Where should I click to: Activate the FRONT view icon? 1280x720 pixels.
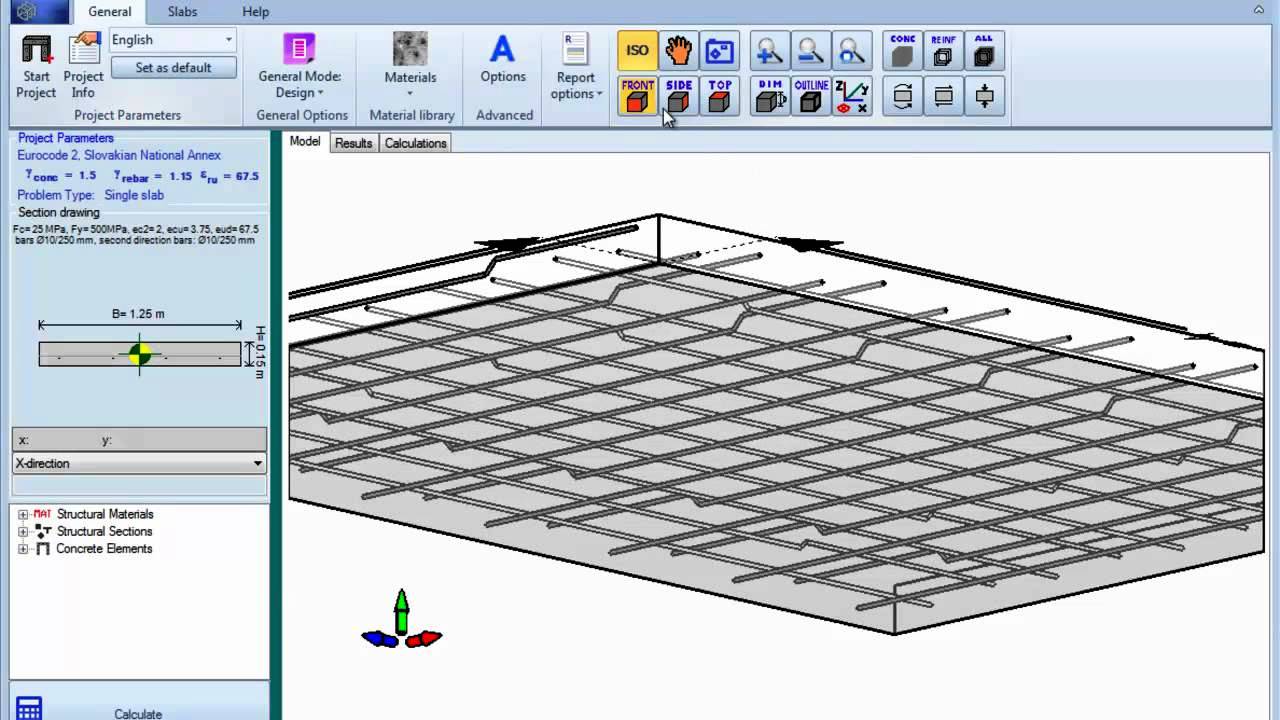pos(637,95)
